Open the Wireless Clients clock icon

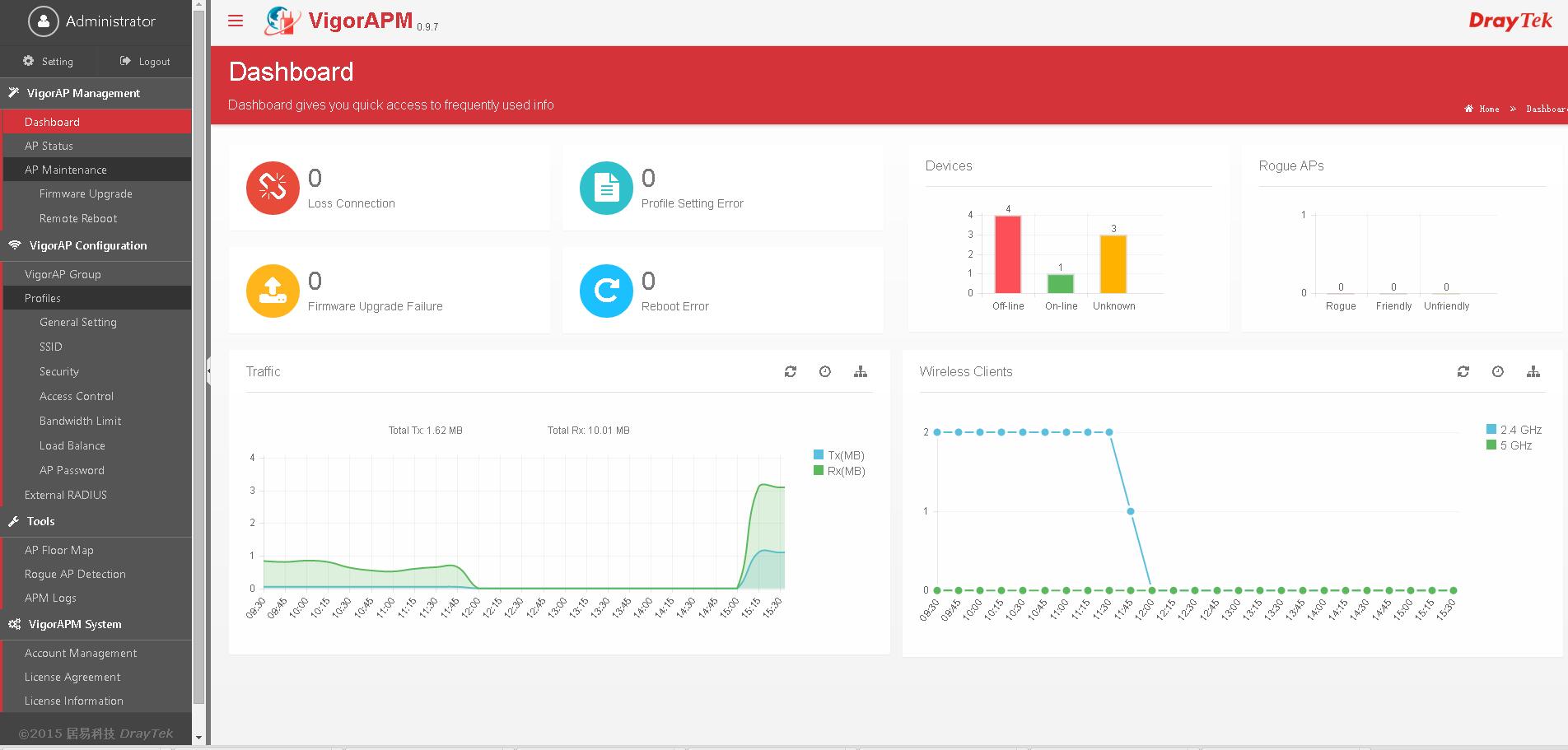coord(1498,372)
